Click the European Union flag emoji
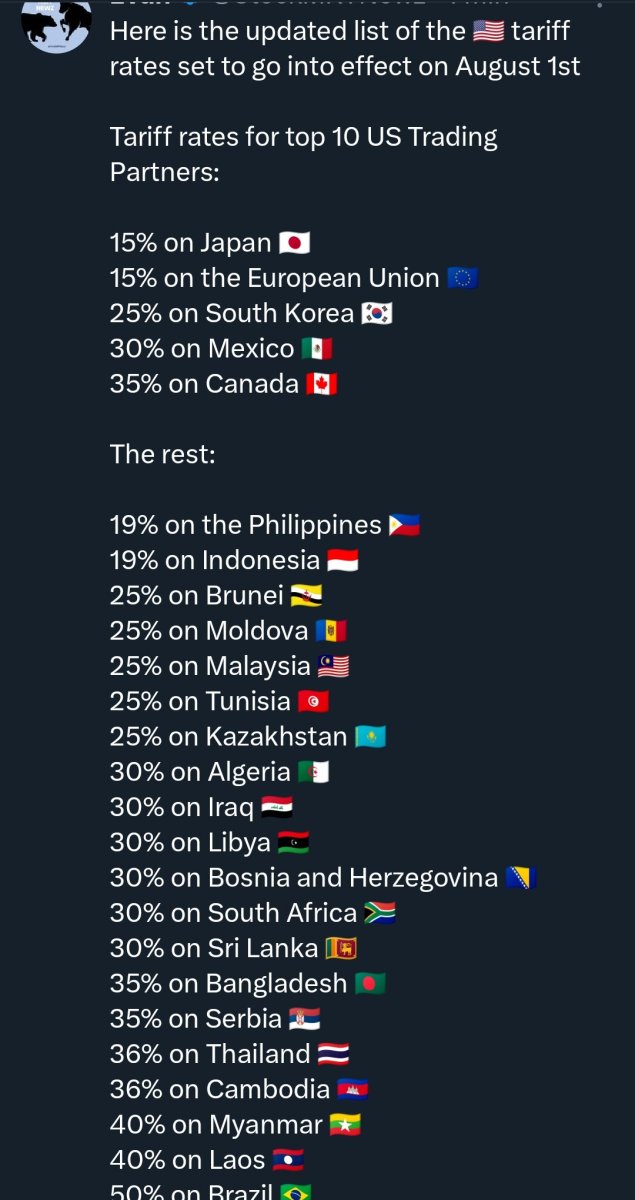 462,278
